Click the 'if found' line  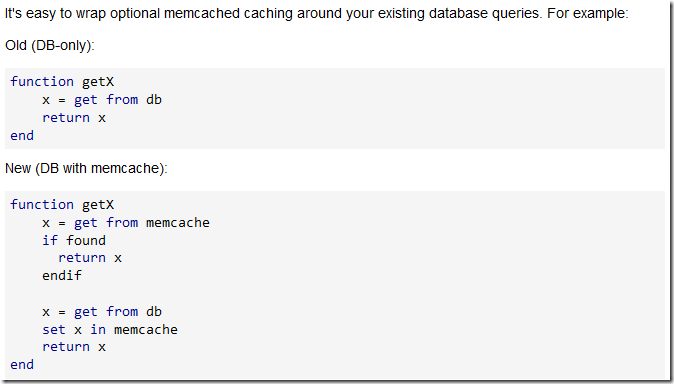[74, 240]
